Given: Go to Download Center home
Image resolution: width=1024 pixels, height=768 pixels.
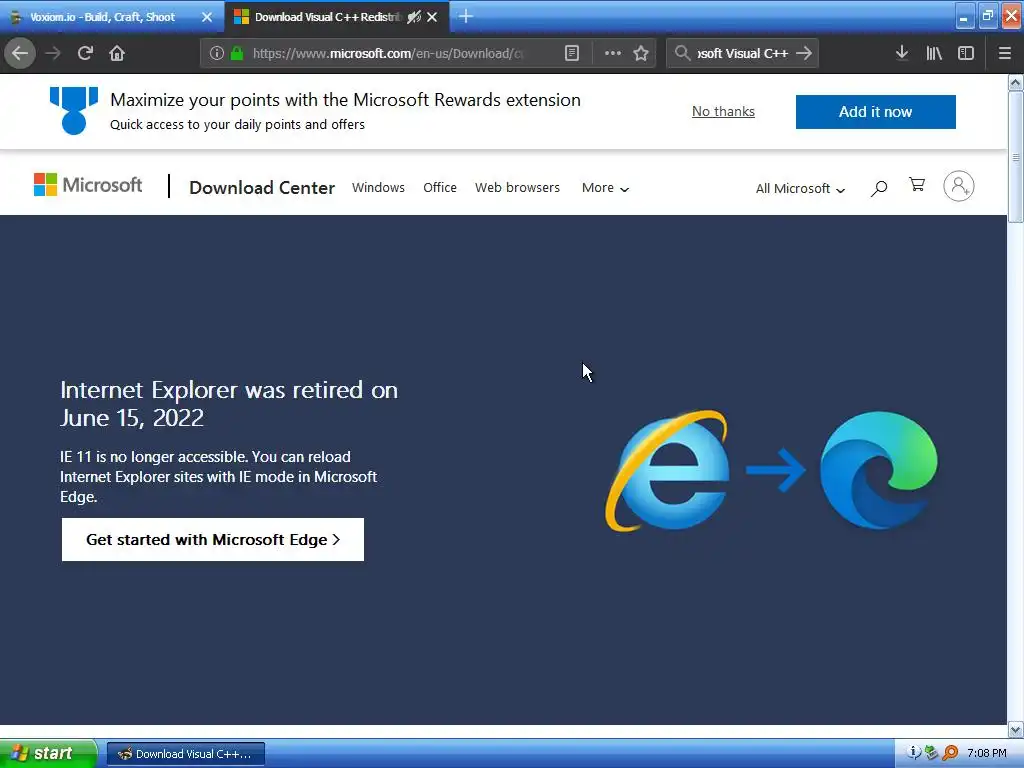Looking at the screenshot, I should (262, 187).
